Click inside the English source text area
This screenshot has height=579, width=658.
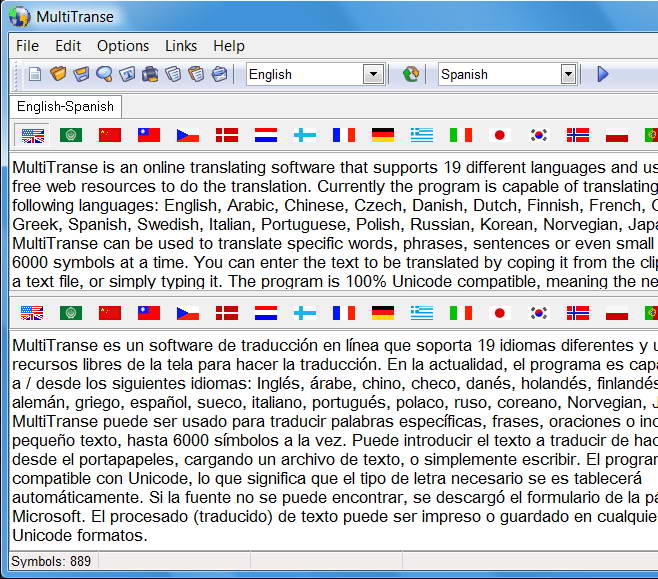click(334, 221)
